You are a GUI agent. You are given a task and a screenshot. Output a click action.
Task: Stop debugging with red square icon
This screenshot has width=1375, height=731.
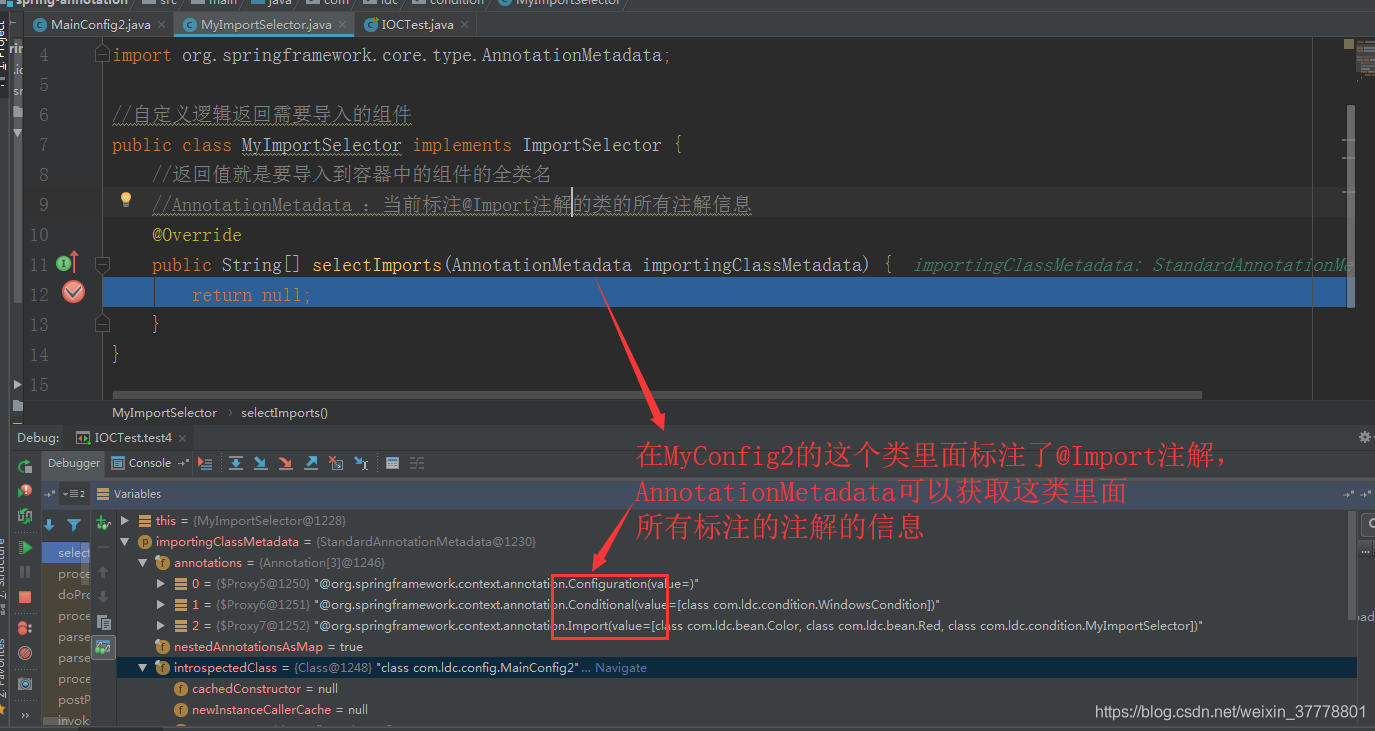point(25,597)
